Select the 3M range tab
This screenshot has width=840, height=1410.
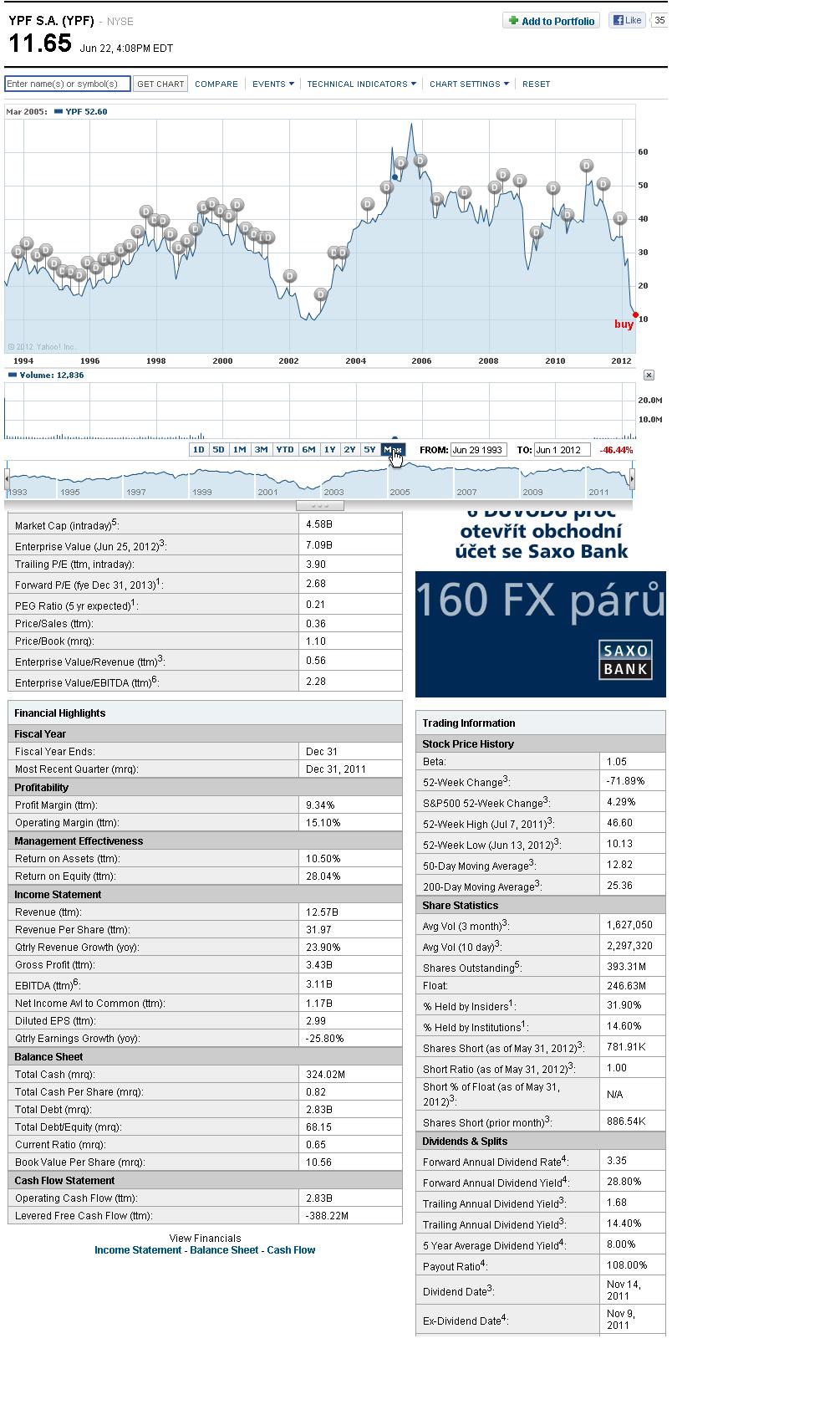[262, 450]
